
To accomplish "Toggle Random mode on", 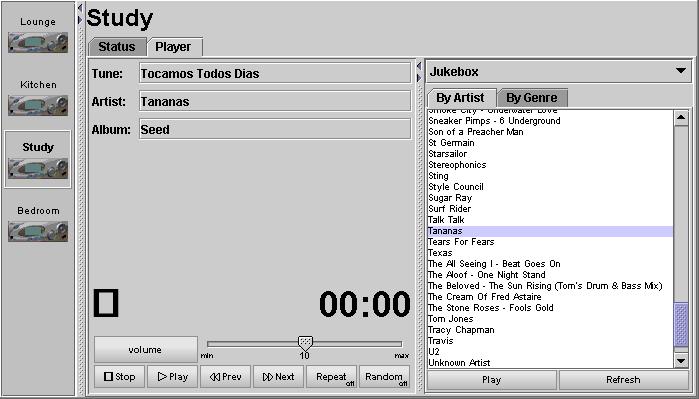I will (384, 377).
